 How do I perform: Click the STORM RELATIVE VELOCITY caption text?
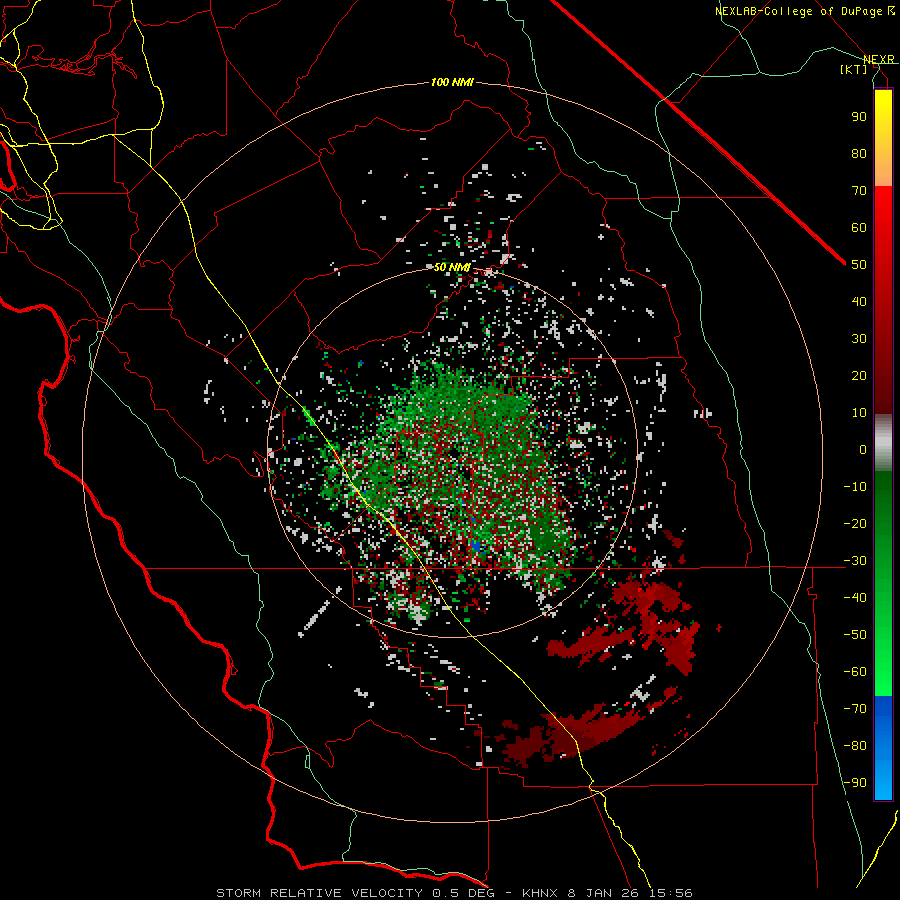click(x=319, y=893)
